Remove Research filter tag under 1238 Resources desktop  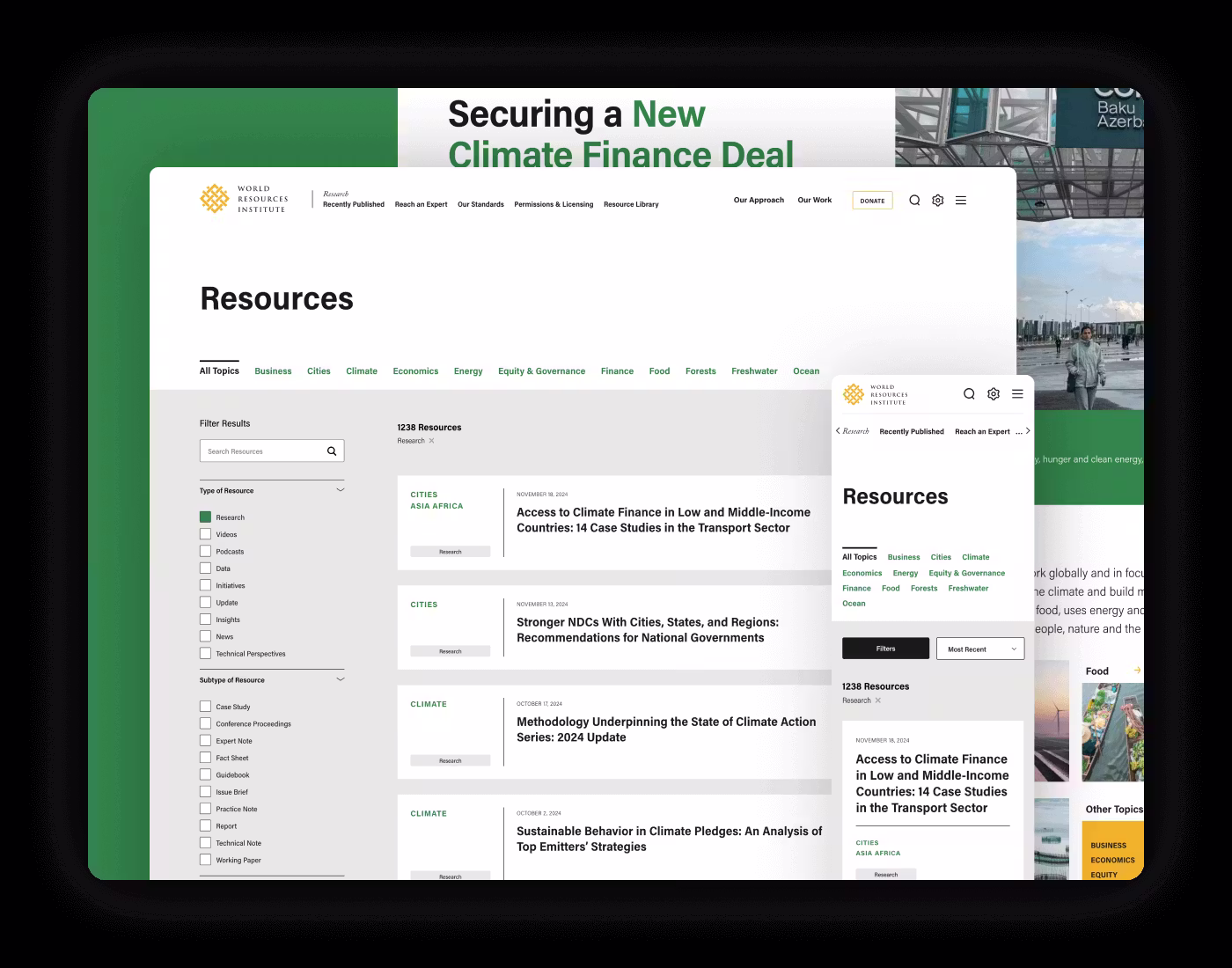tap(431, 441)
